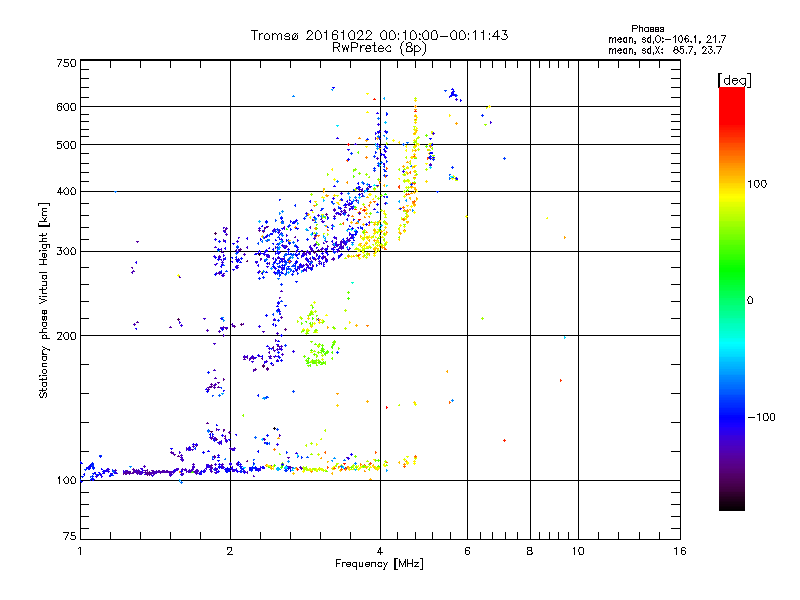This screenshot has width=800, height=600.
Task: Click the x-axis label 'Frequency [MHz]'
Action: point(379,564)
